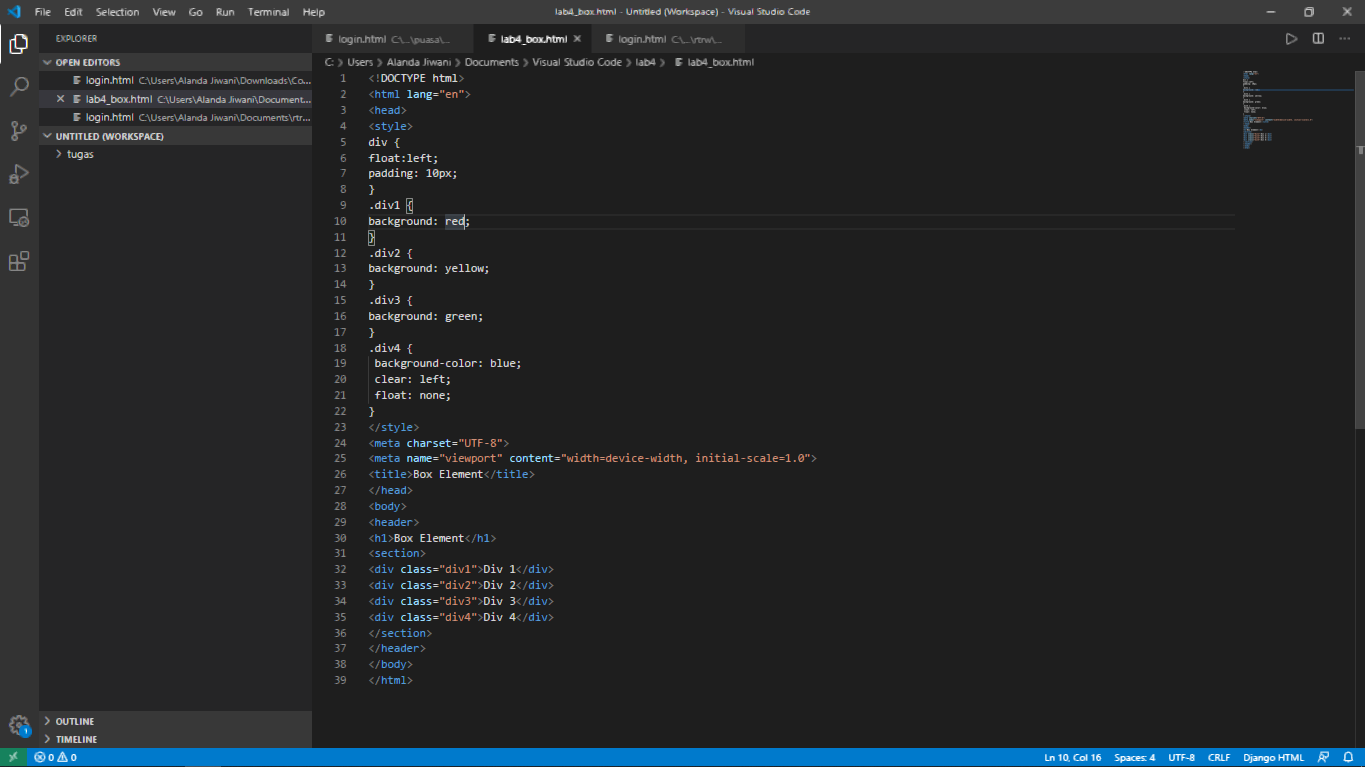Change the CRLF end of line sequence
1365x767 pixels.
[1219, 757]
